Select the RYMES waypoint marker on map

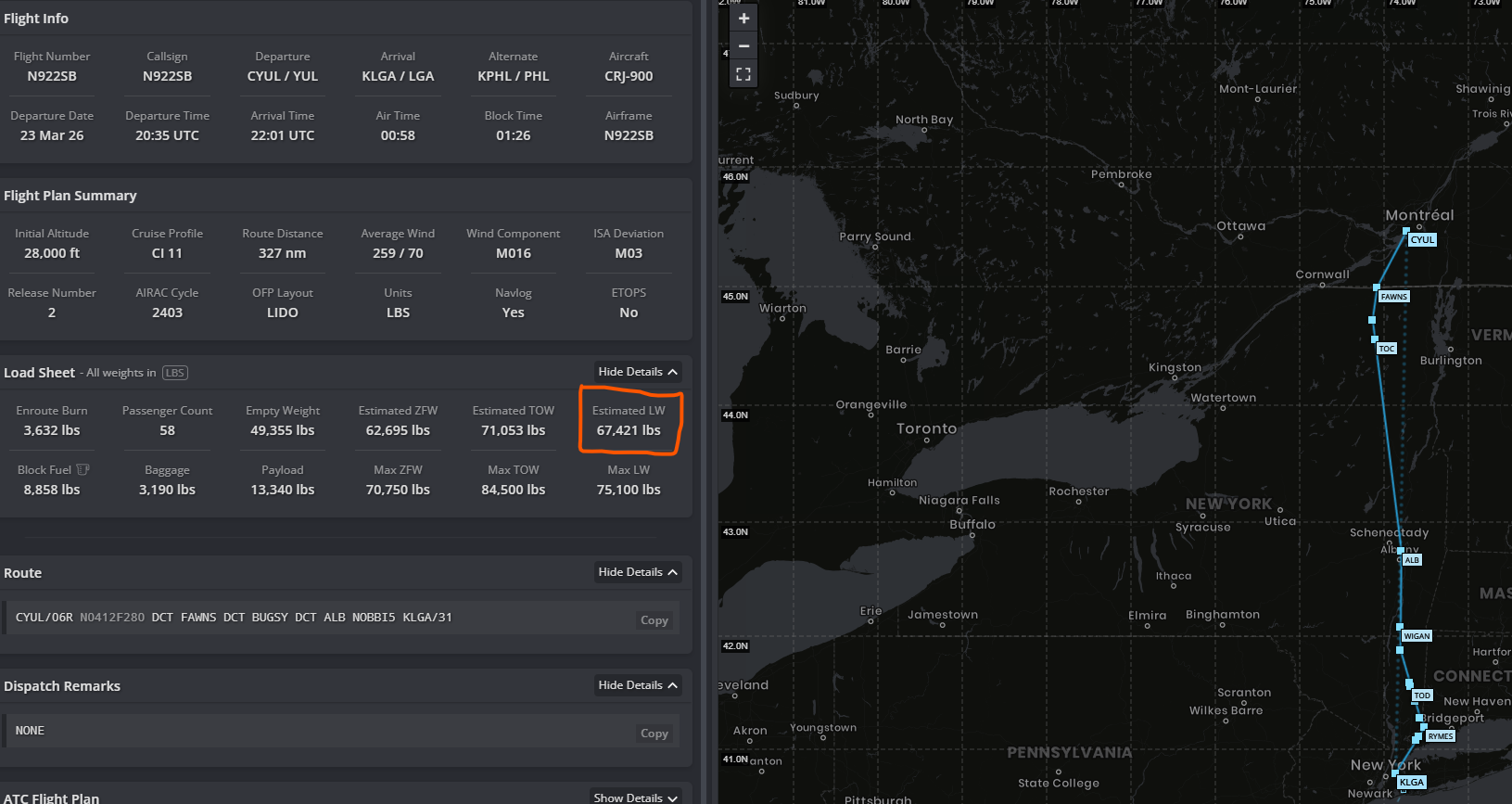coord(1441,736)
